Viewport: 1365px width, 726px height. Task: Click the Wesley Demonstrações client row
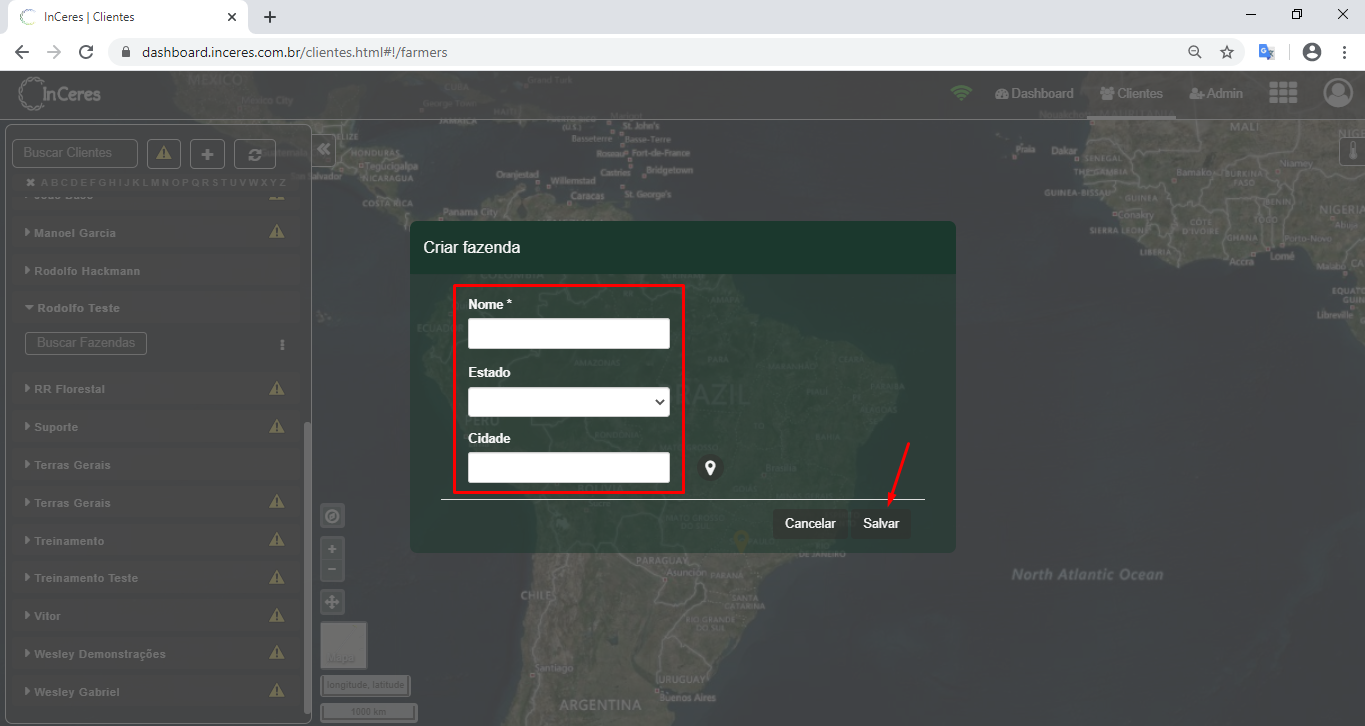click(x=155, y=653)
